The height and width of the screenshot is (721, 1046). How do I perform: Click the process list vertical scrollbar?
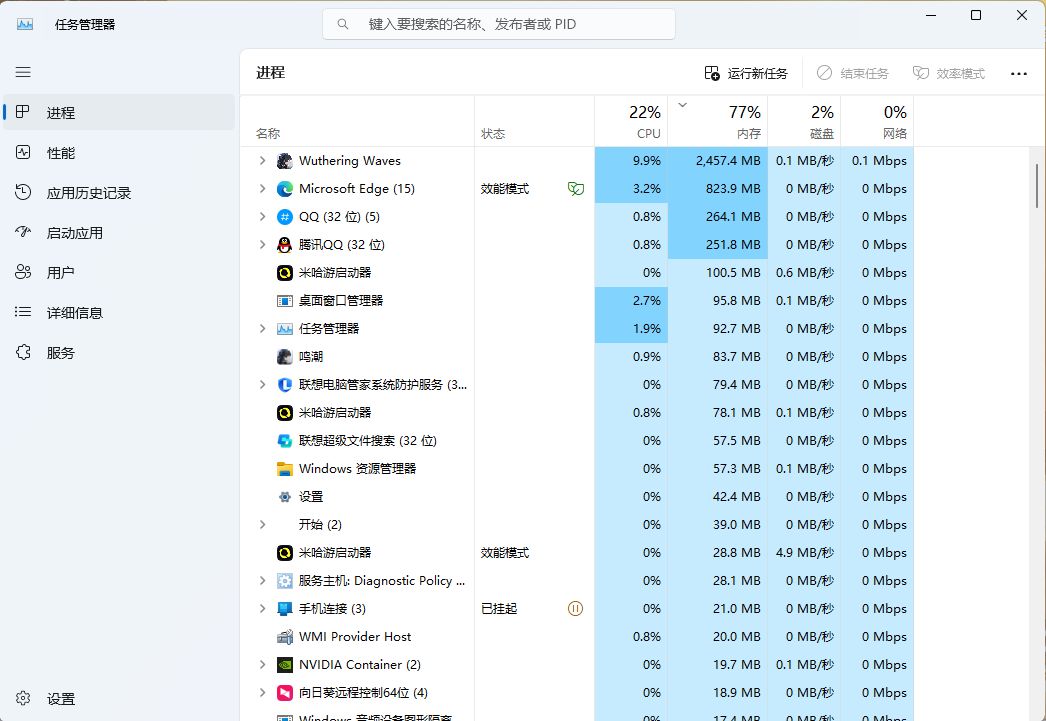(x=1037, y=187)
